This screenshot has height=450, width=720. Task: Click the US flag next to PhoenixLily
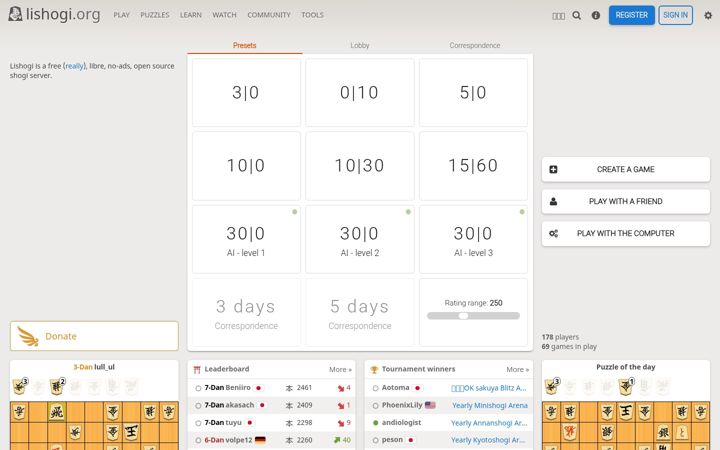coord(430,405)
